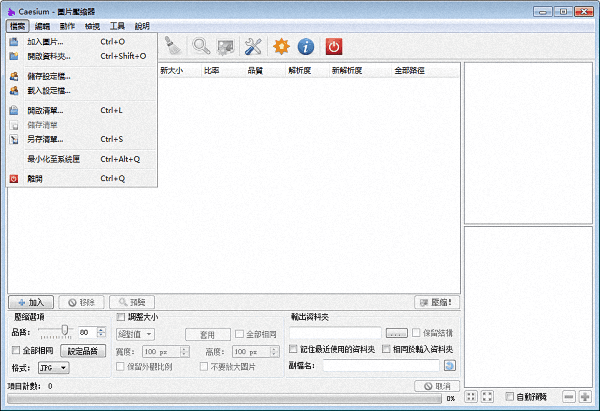Click the compress picture toolbar icon
The image size is (600, 411).
click(226, 46)
